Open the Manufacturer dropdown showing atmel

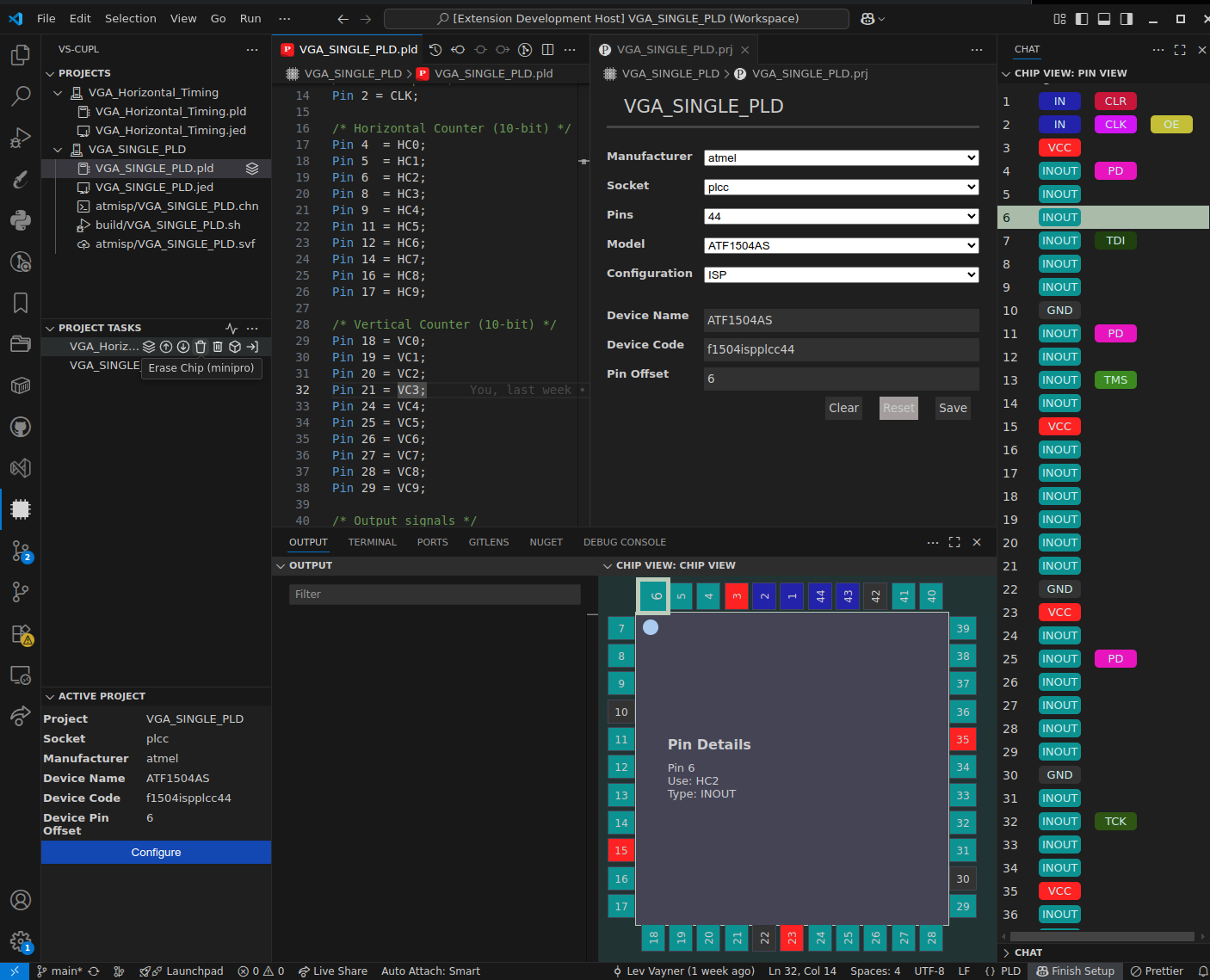pyautogui.click(x=841, y=157)
